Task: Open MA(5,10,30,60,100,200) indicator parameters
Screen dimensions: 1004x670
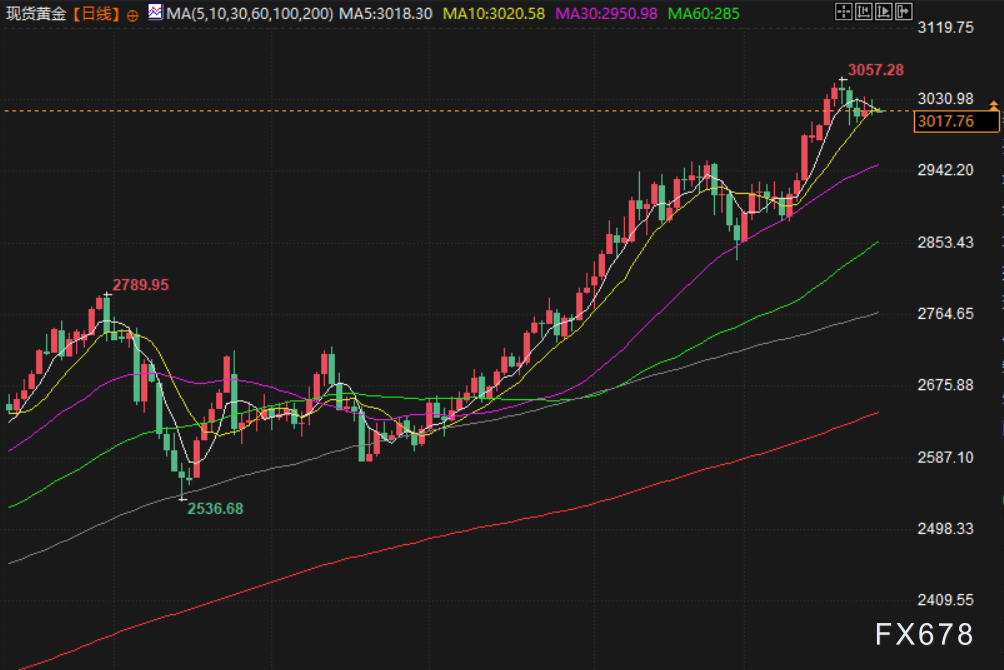Action: (x=250, y=14)
